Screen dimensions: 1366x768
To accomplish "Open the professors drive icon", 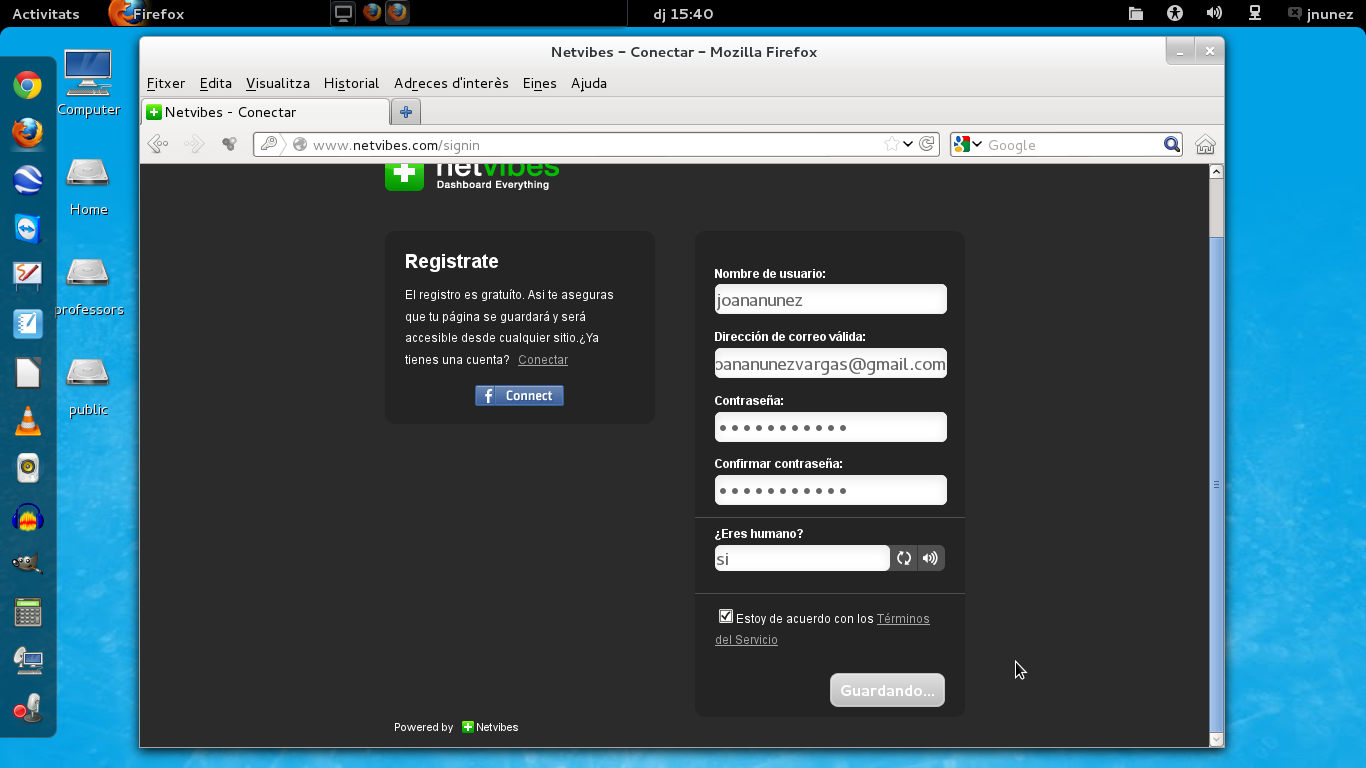I will pos(88,286).
